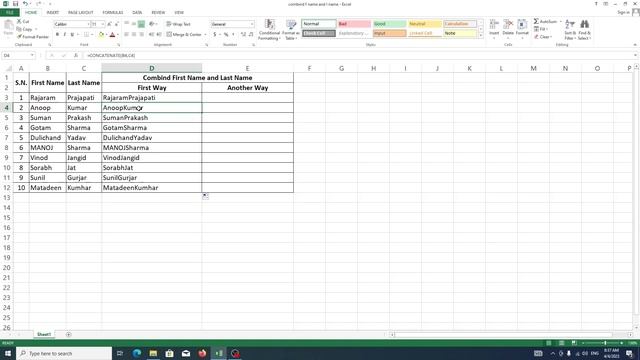Click the yellow fill color button

(x=101, y=35)
